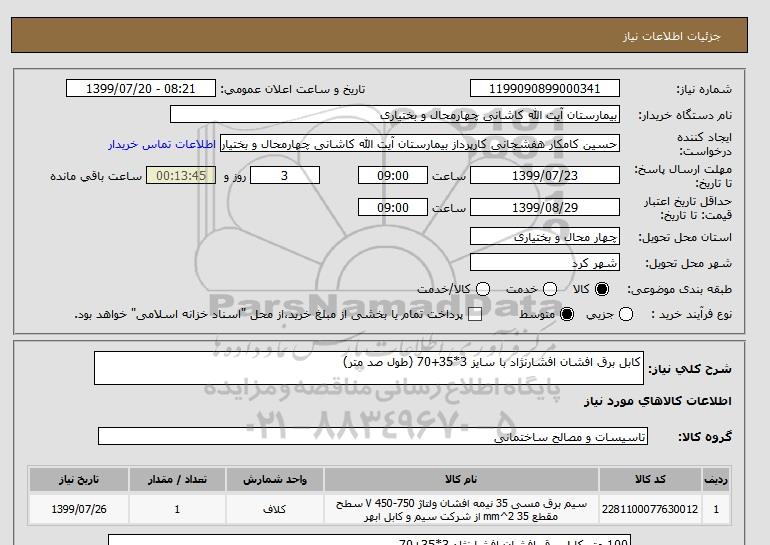Click quantity cell showing 1
Viewport: 770px width, 545px height.
(x=177, y=509)
